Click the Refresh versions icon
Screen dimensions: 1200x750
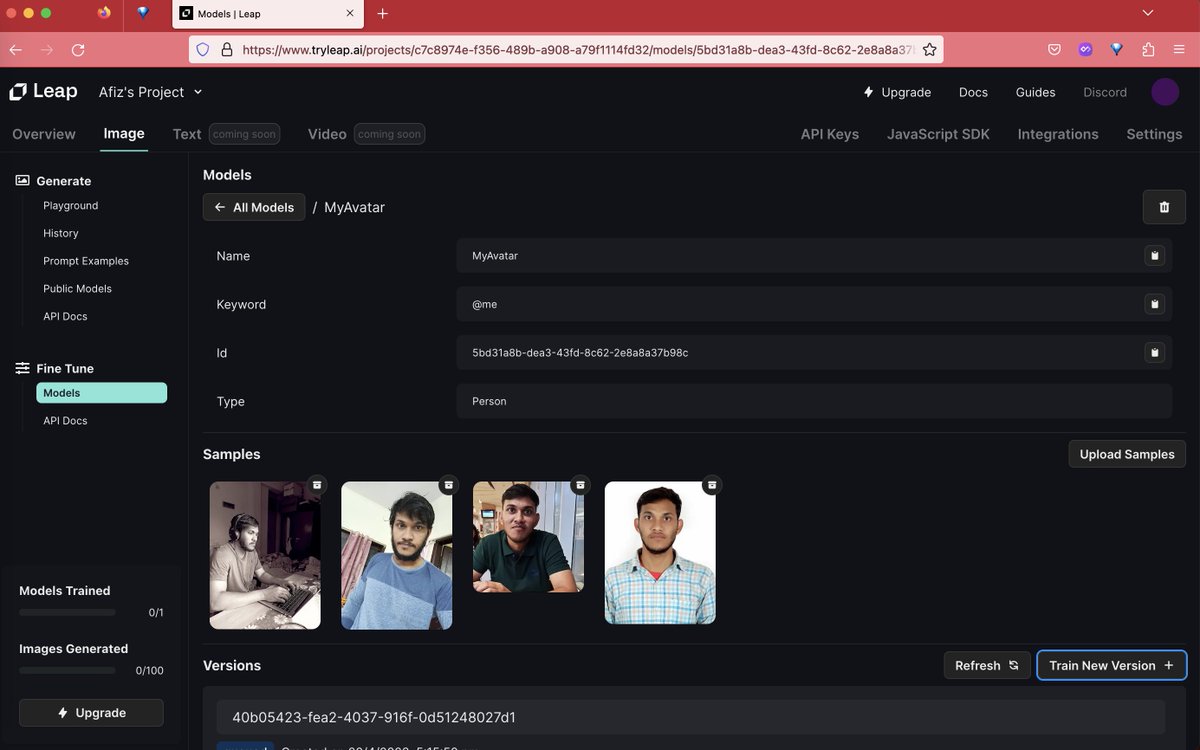coord(1012,665)
